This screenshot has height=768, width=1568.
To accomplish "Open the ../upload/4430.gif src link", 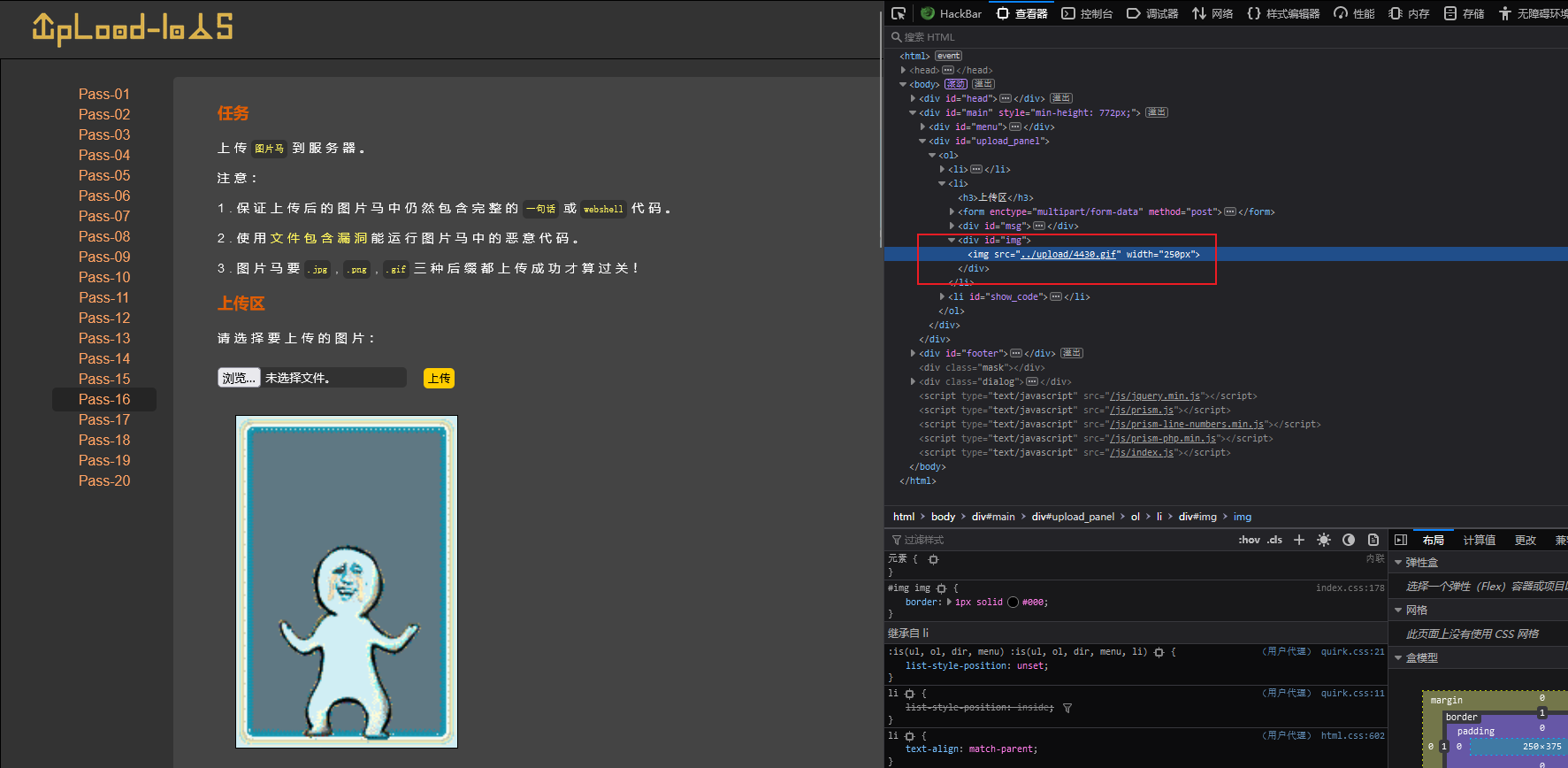I will [x=1068, y=254].
